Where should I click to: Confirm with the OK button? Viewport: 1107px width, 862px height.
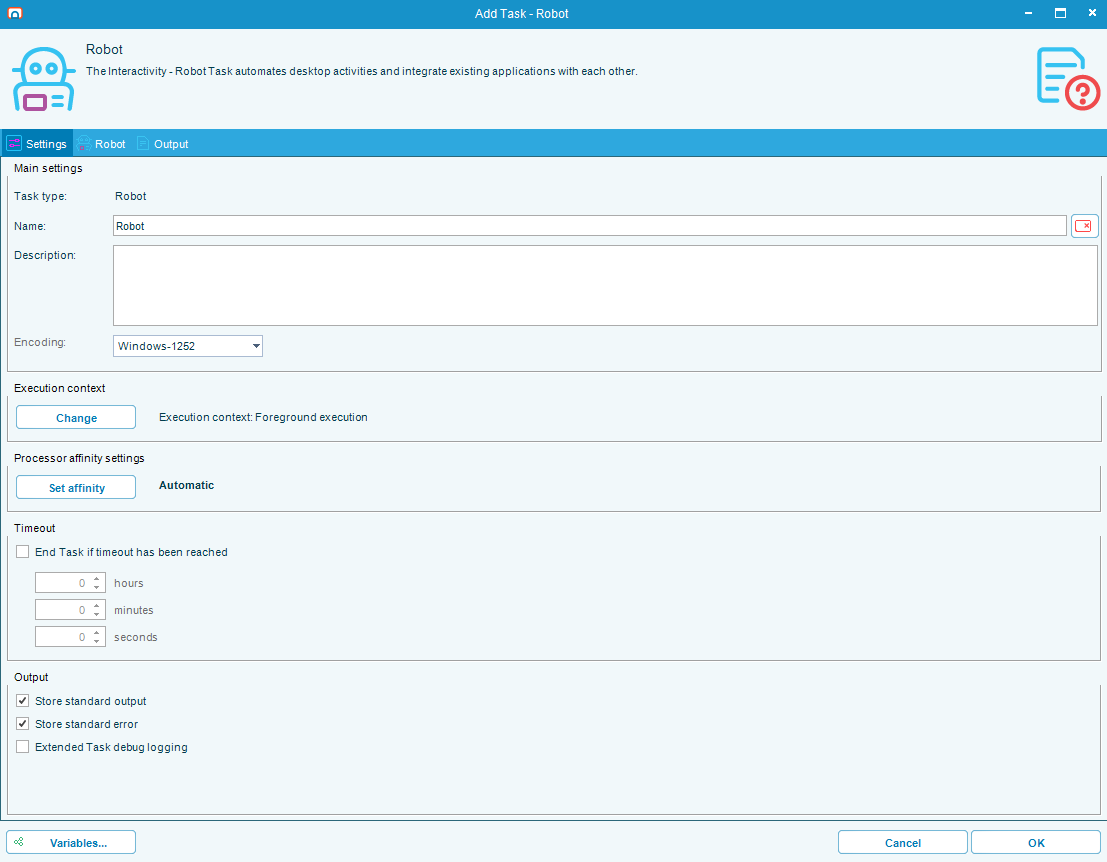[1036, 842]
